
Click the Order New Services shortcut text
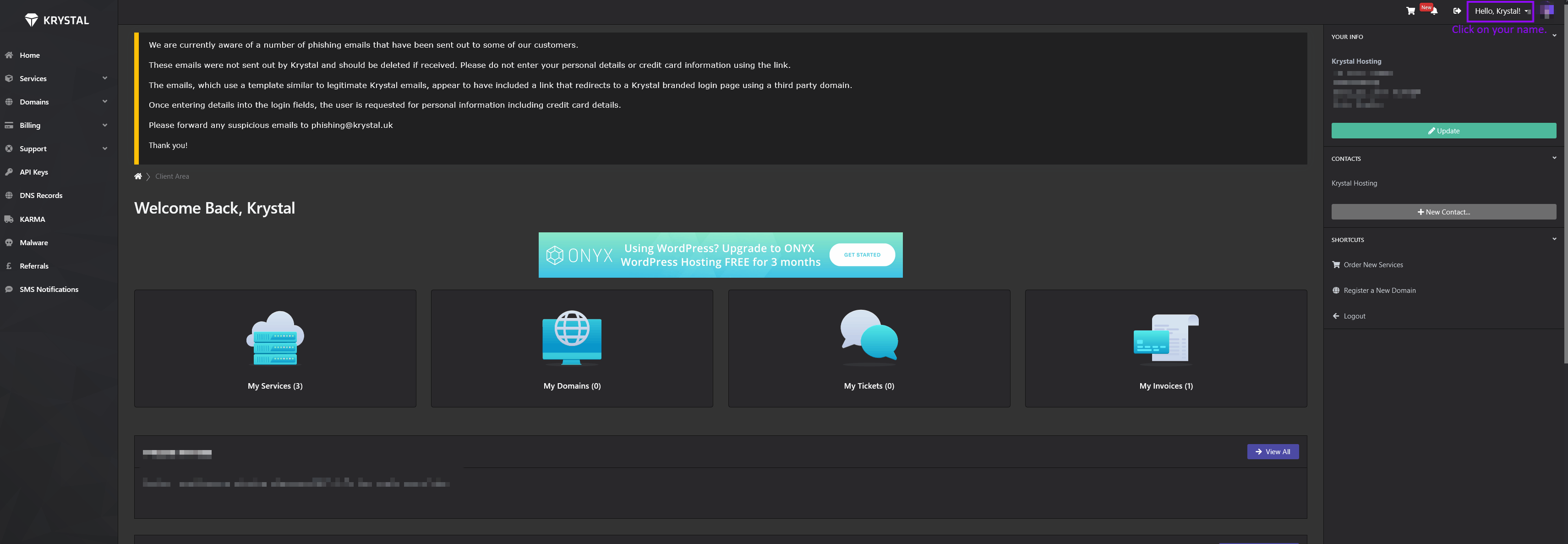coord(1373,265)
